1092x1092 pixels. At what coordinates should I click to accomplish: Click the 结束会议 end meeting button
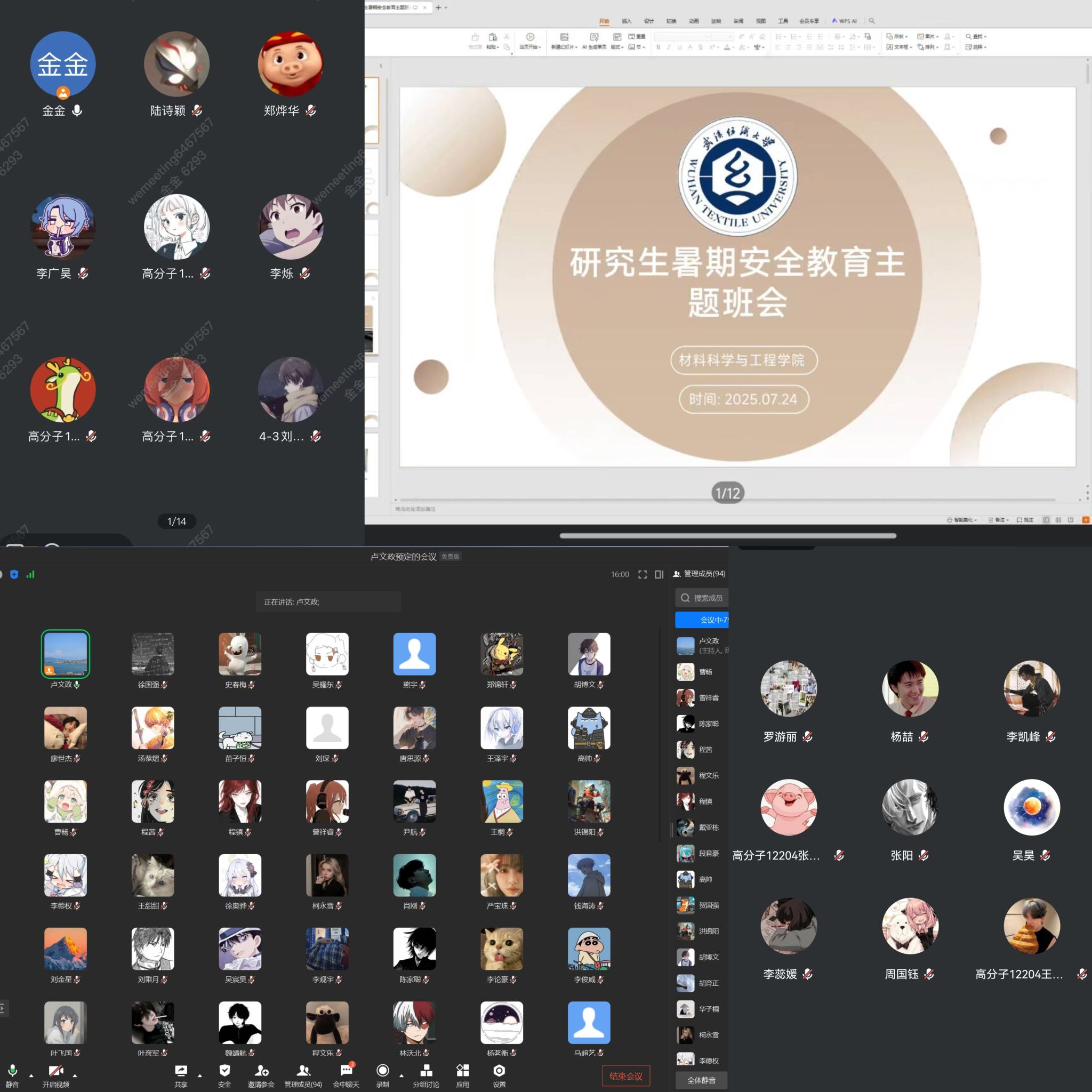coord(625,1075)
